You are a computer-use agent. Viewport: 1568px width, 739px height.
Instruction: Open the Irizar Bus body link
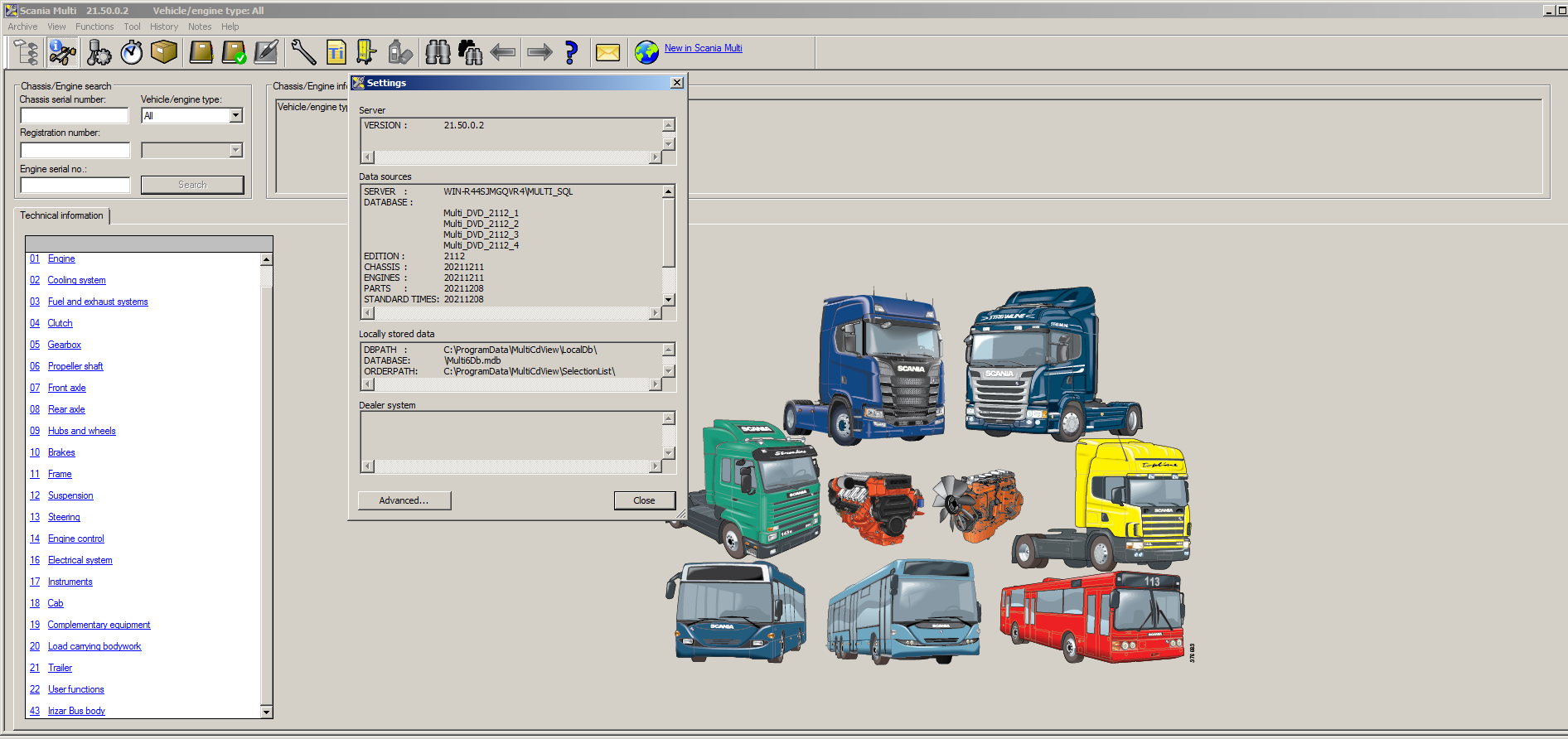point(76,711)
